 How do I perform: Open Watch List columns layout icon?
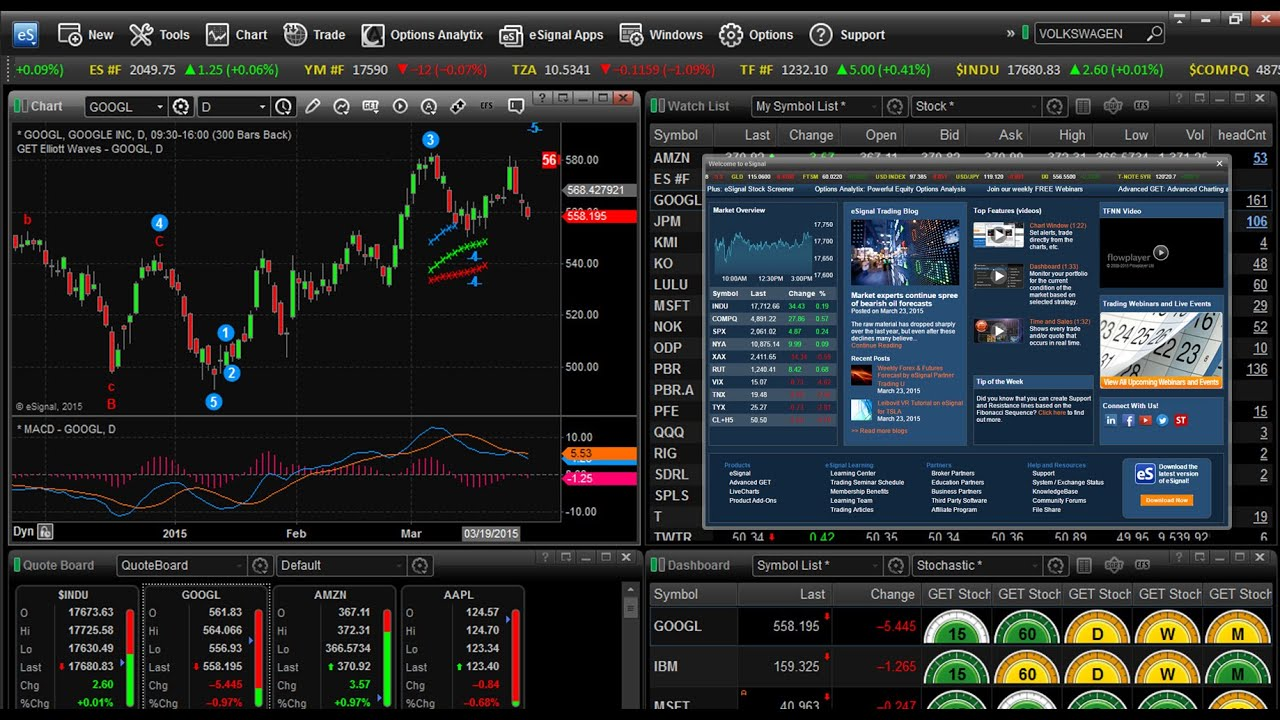pyautogui.click(x=1083, y=106)
